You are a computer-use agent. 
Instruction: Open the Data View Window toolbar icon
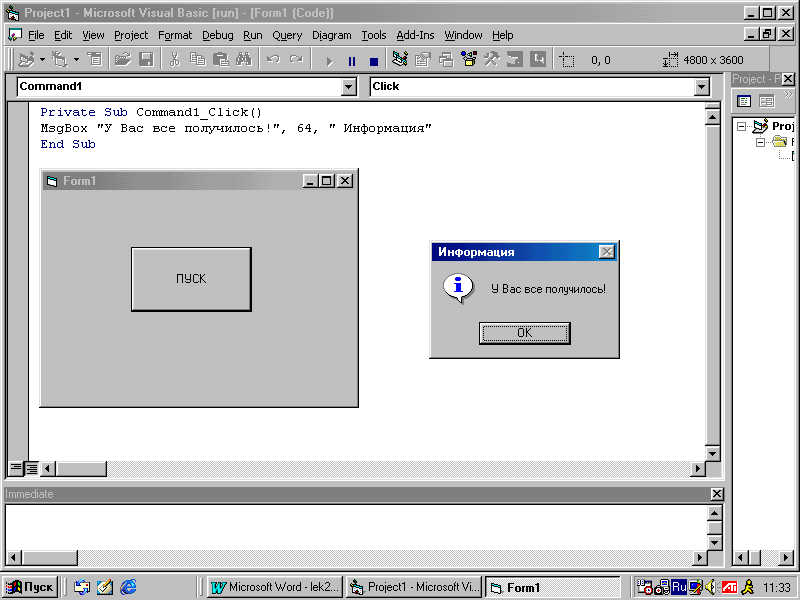coord(515,60)
